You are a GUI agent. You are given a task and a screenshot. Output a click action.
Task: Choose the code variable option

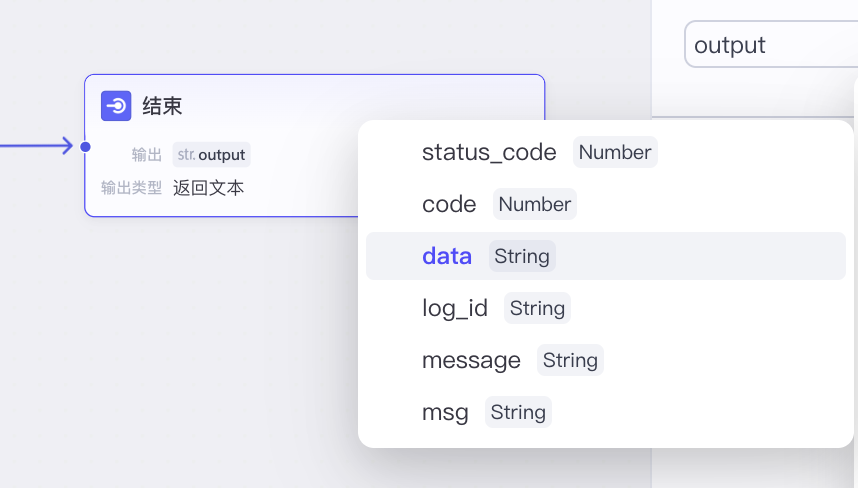[449, 204]
